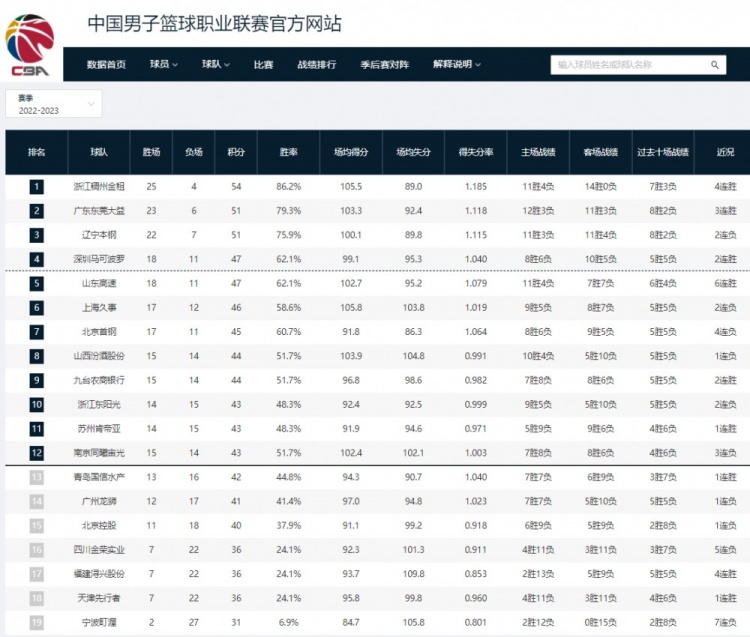The height and width of the screenshot is (637, 750).
Task: Open team 广州龙狮
Action: pos(99,501)
